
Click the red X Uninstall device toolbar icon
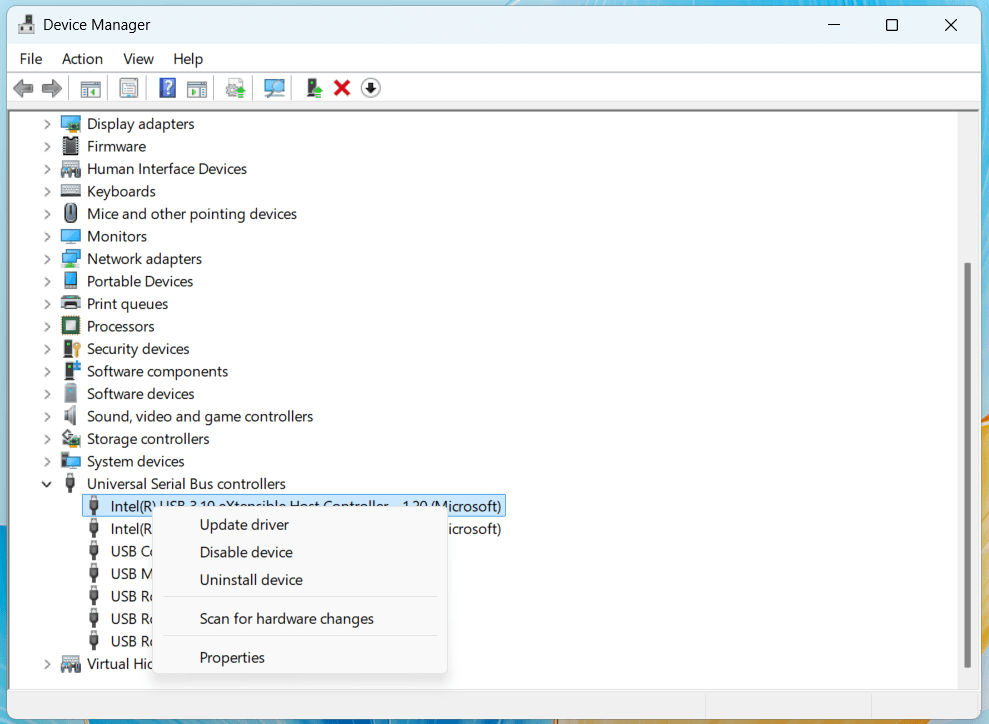click(342, 88)
